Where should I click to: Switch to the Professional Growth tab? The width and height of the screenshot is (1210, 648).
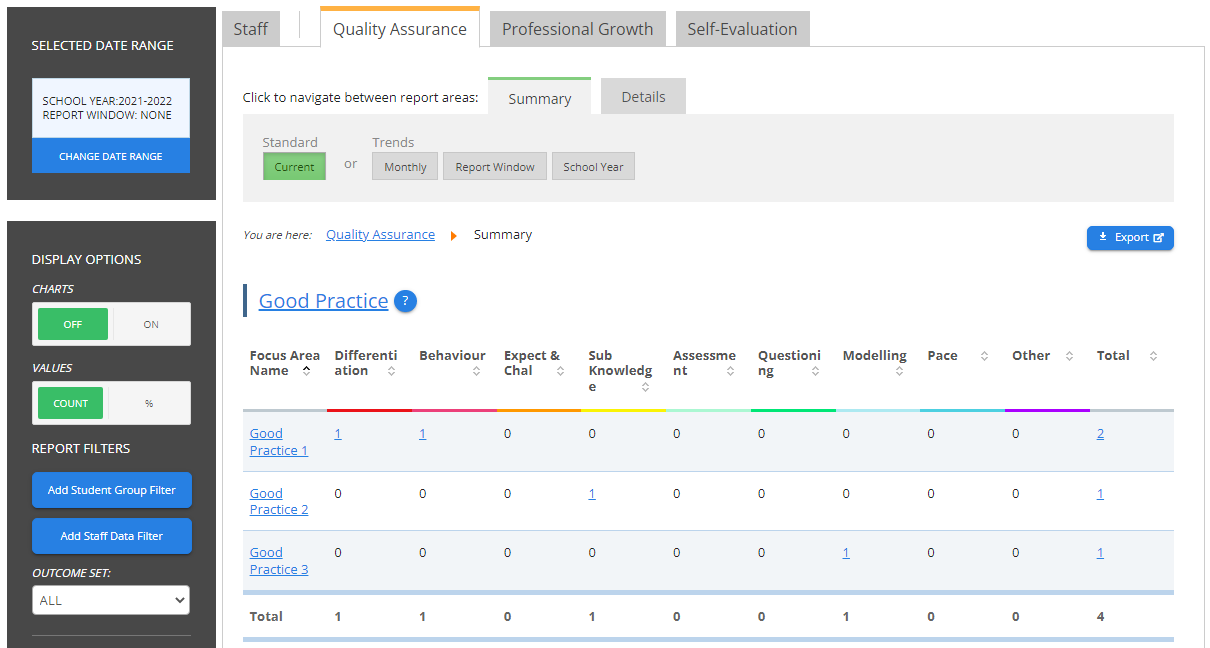point(577,29)
